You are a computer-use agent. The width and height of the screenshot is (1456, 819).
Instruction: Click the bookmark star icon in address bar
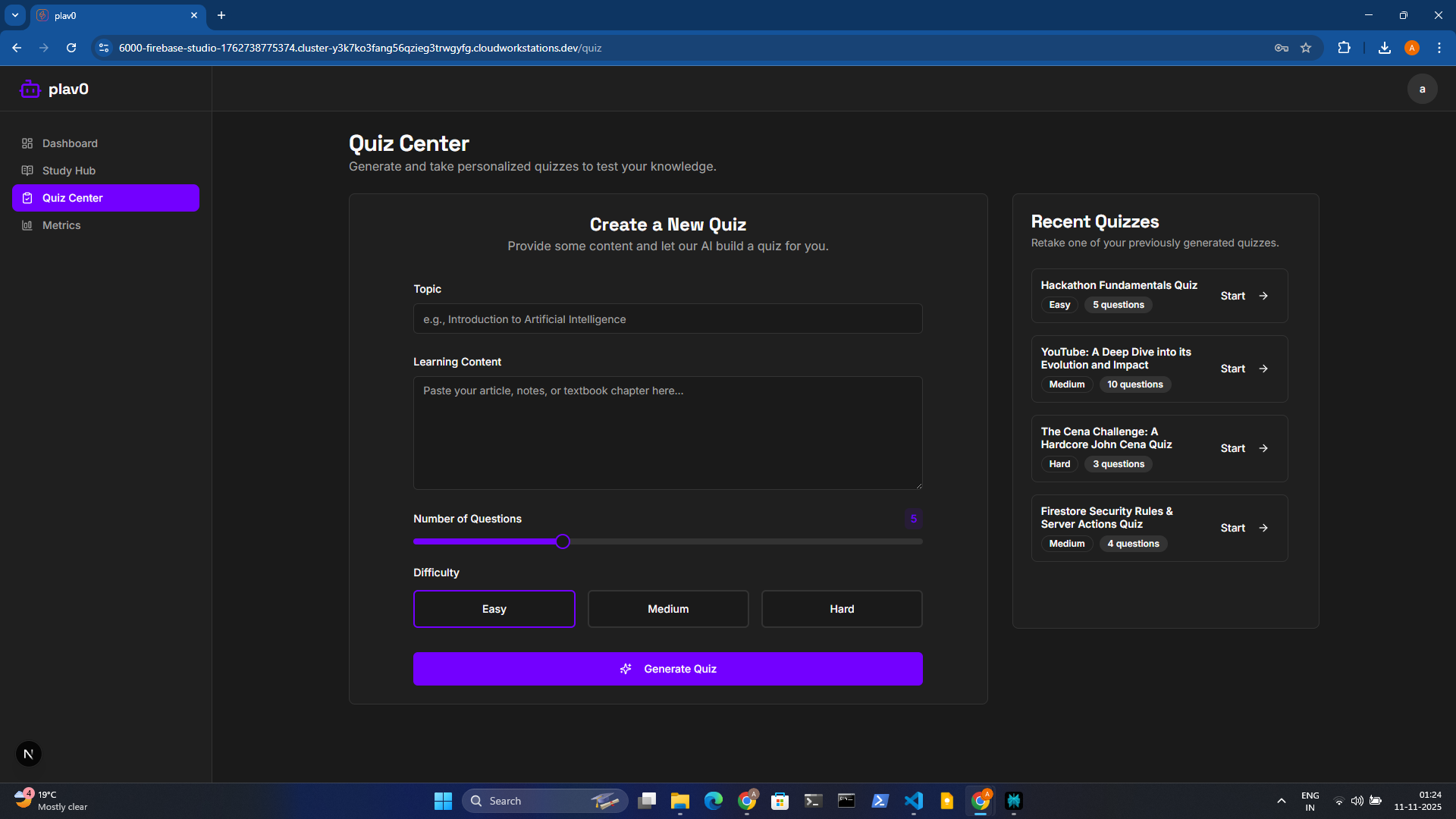click(x=1306, y=48)
